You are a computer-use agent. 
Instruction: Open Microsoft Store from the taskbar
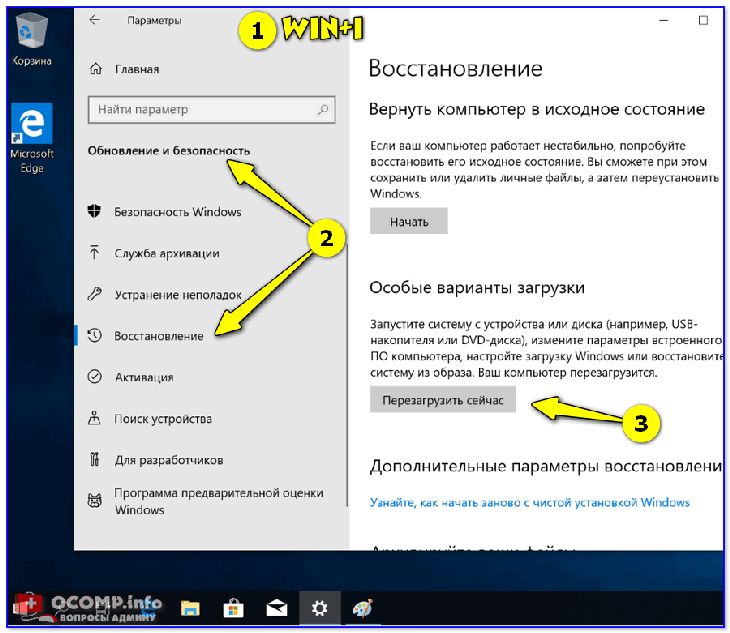(x=233, y=608)
